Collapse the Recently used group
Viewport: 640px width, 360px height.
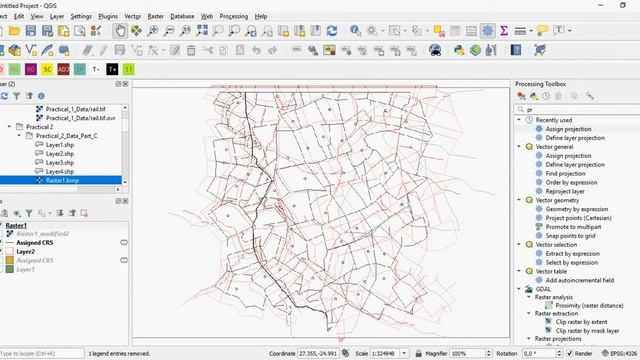pos(519,120)
